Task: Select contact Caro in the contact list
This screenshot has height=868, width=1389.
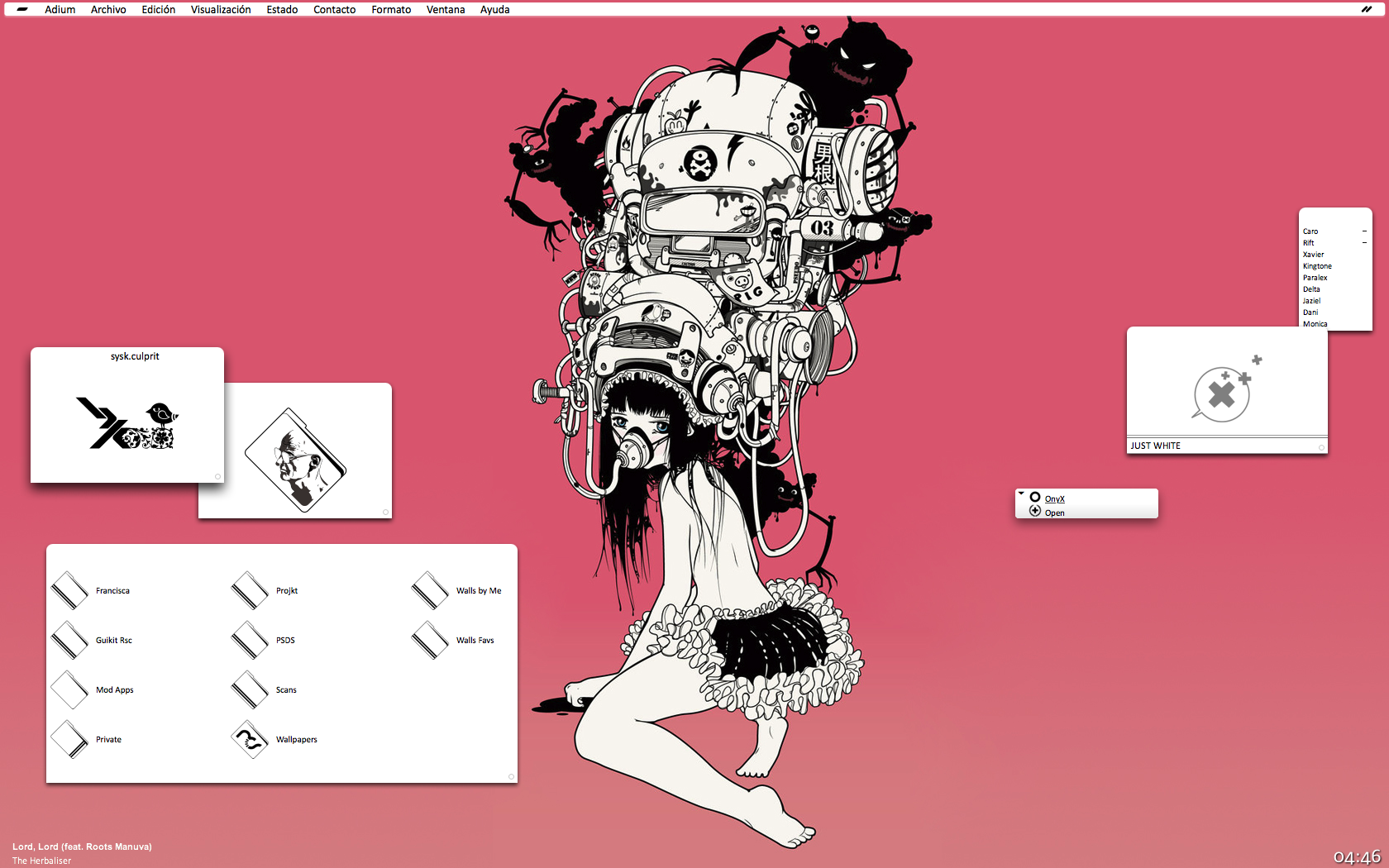Action: (x=1310, y=231)
